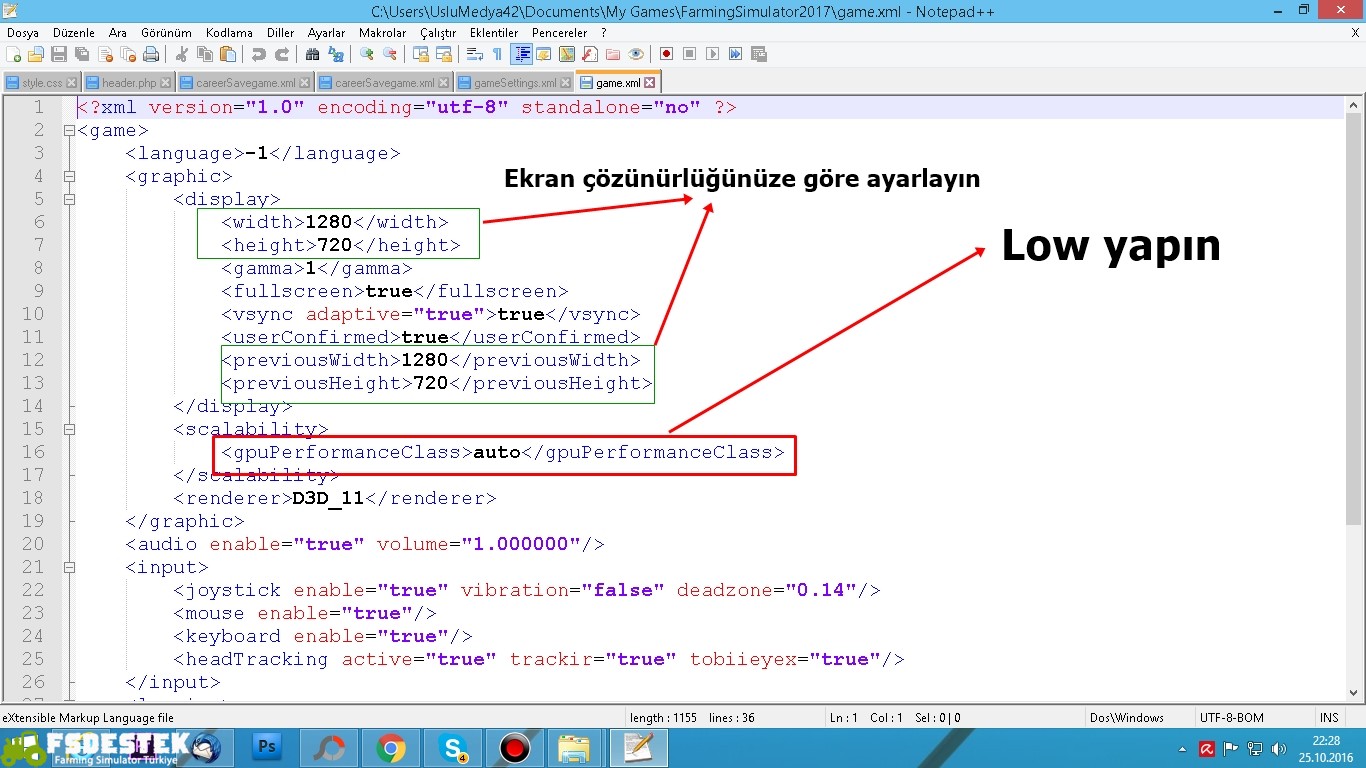Toggle the Word Wrap toolbar button
The width and height of the screenshot is (1366, 768).
click(x=475, y=54)
